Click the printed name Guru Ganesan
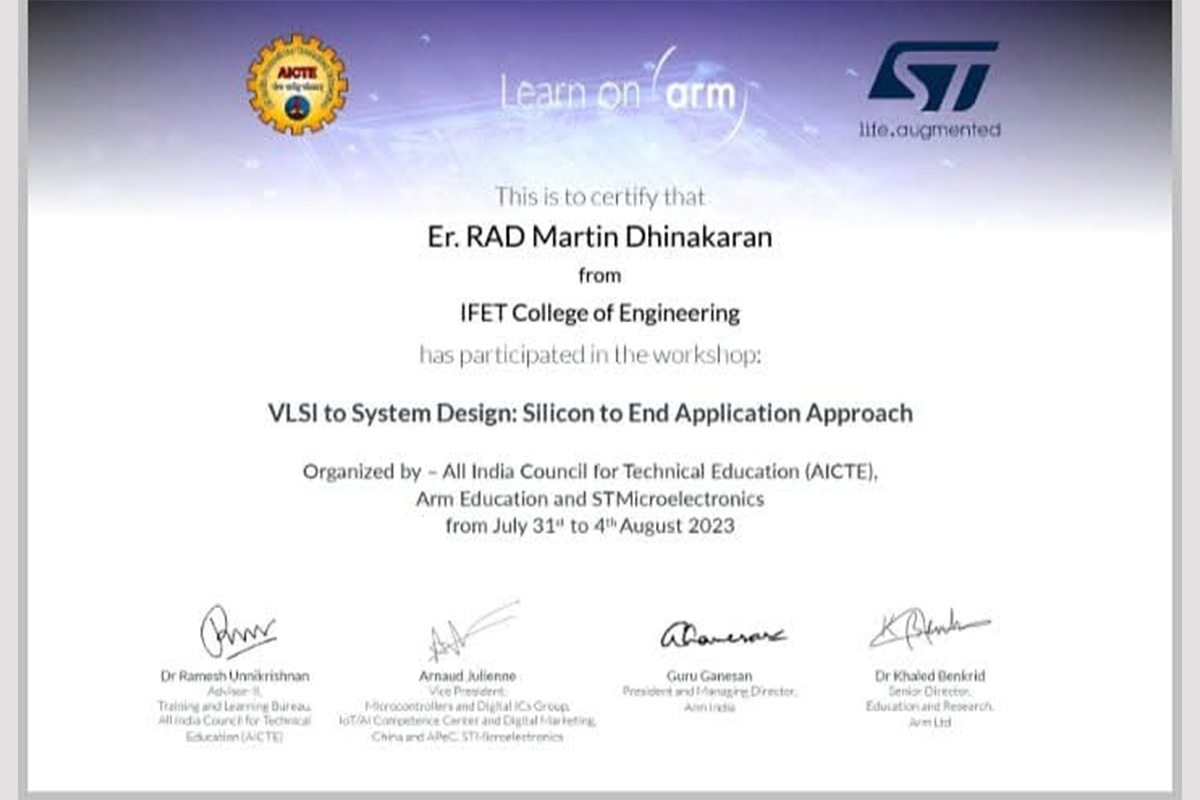Screen dimensions: 1200x800 [709, 676]
